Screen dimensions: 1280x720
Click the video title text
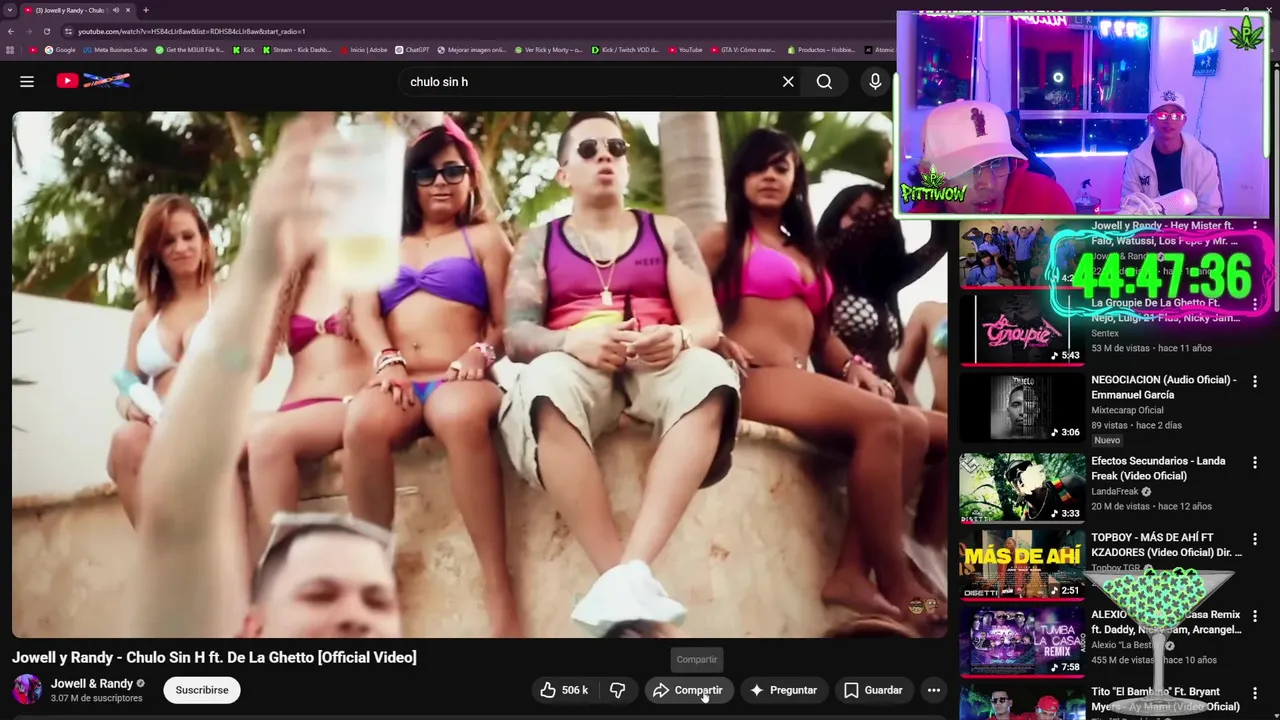(x=214, y=657)
